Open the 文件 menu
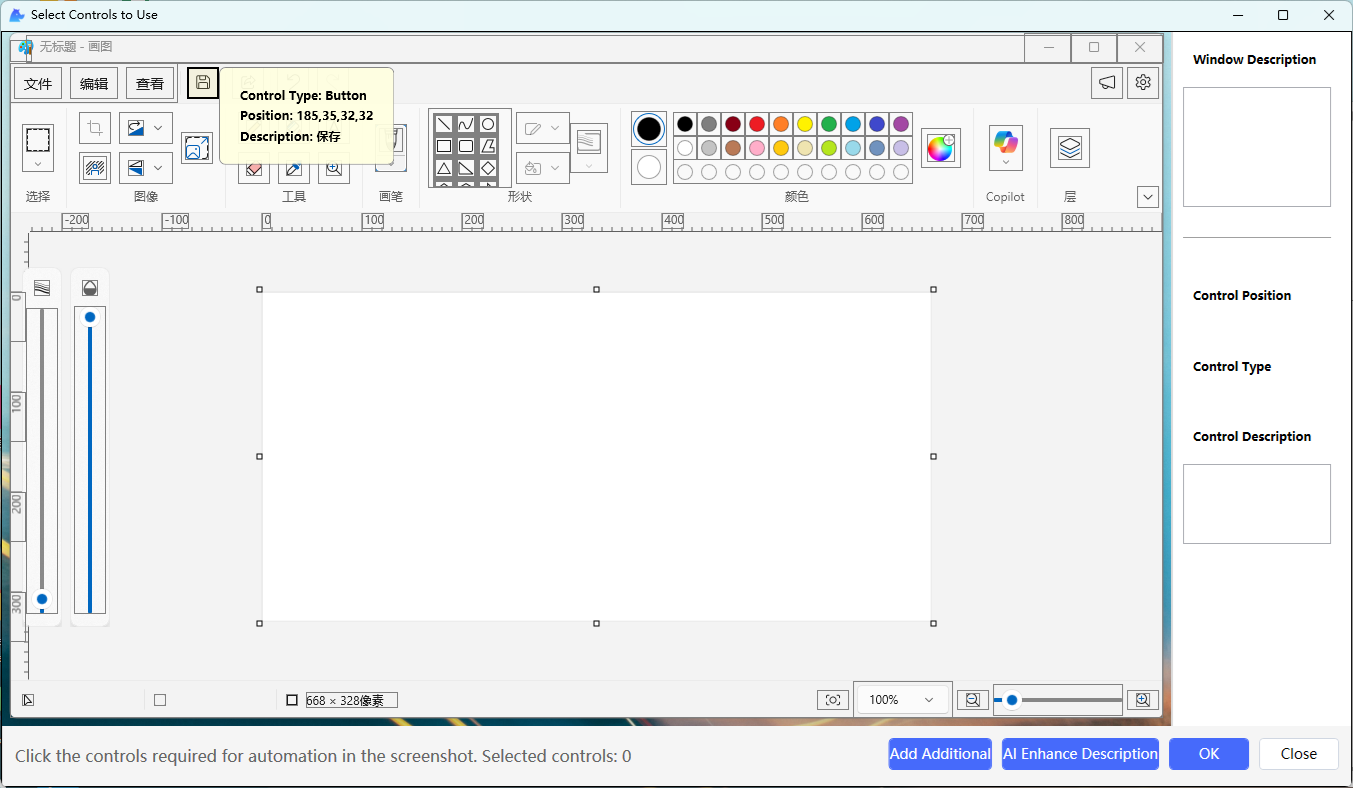Screen dimensions: 1353x788 [x=38, y=84]
